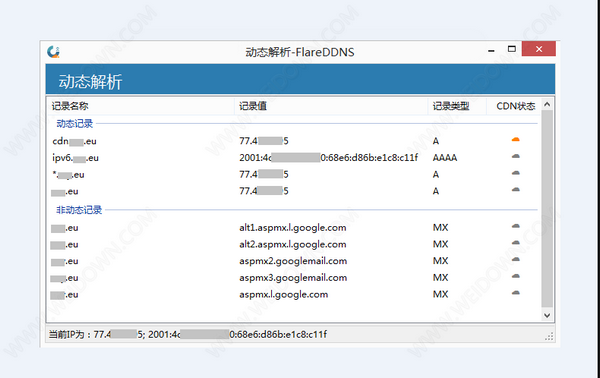This screenshot has height=378, width=600.
Task: Select aspmx3.googlemail.com record value
Action: [x=293, y=278]
